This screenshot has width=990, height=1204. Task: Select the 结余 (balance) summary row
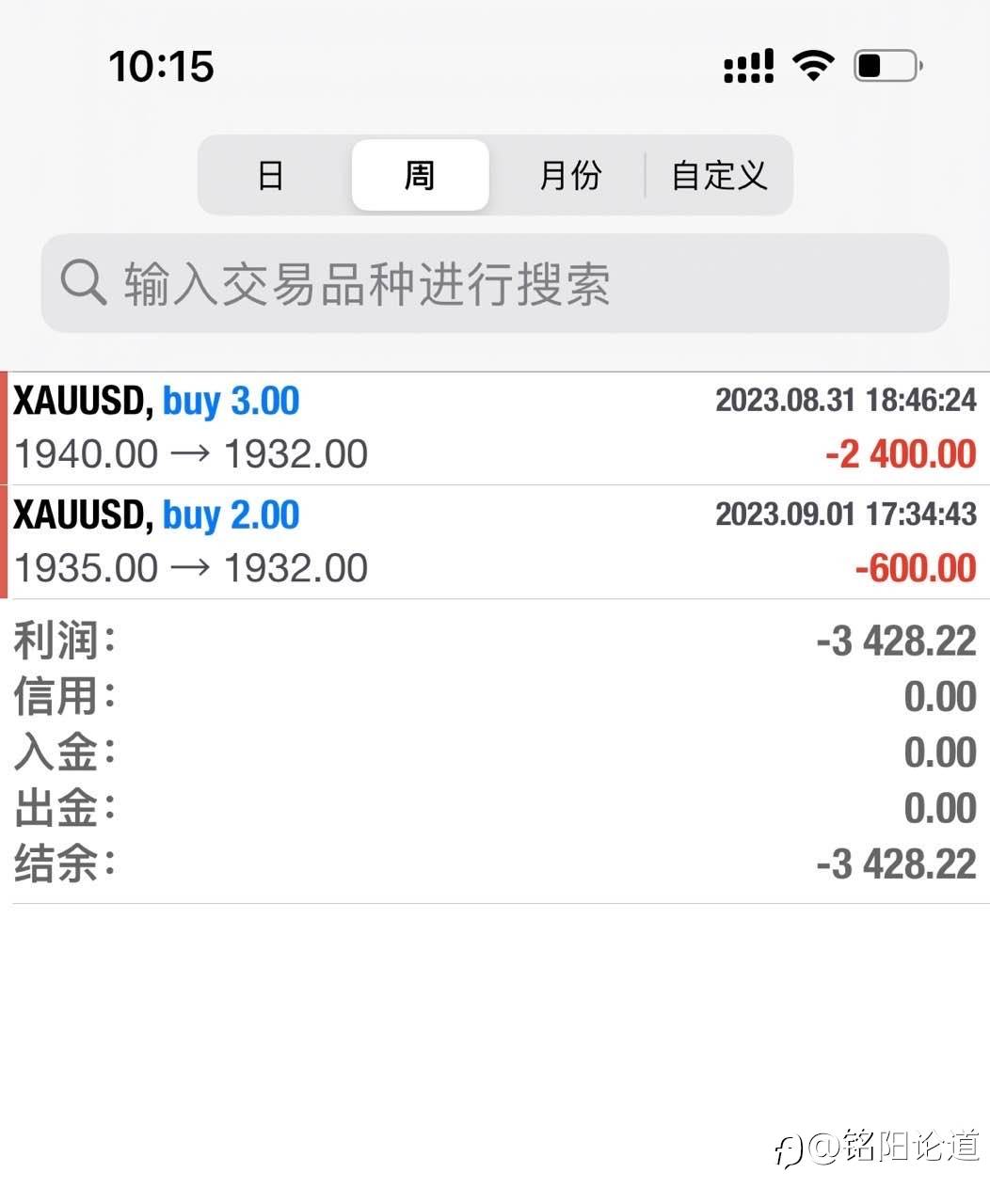495,863
